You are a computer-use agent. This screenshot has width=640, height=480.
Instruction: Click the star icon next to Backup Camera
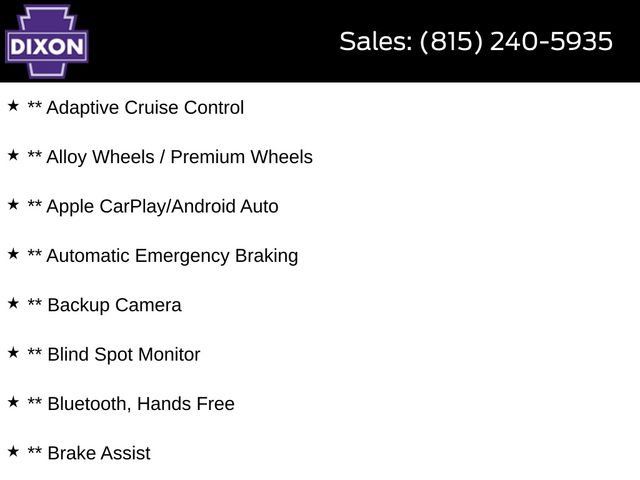[13, 303]
